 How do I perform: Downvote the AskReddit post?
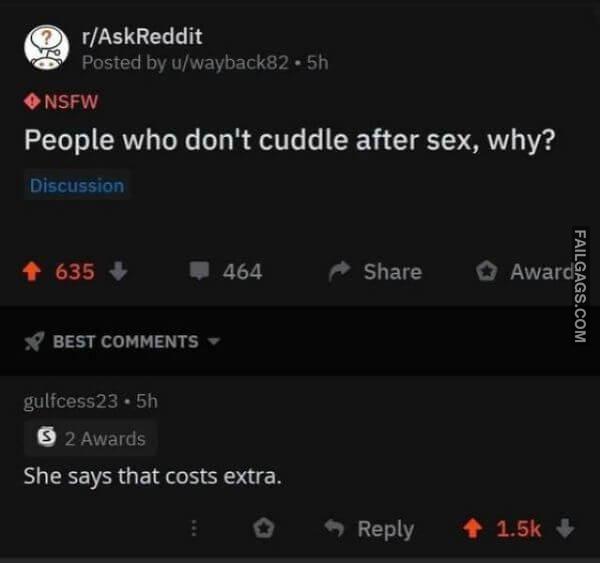click(118, 271)
